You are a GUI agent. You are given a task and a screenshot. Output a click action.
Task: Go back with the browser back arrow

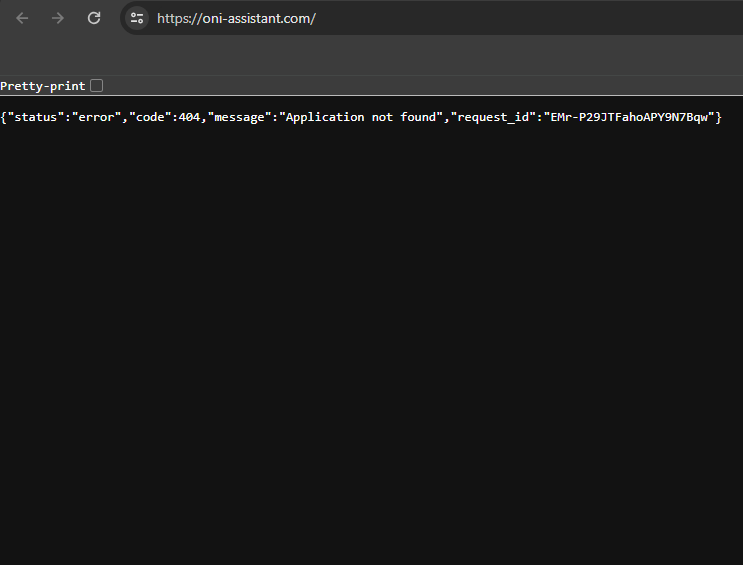[x=22, y=18]
